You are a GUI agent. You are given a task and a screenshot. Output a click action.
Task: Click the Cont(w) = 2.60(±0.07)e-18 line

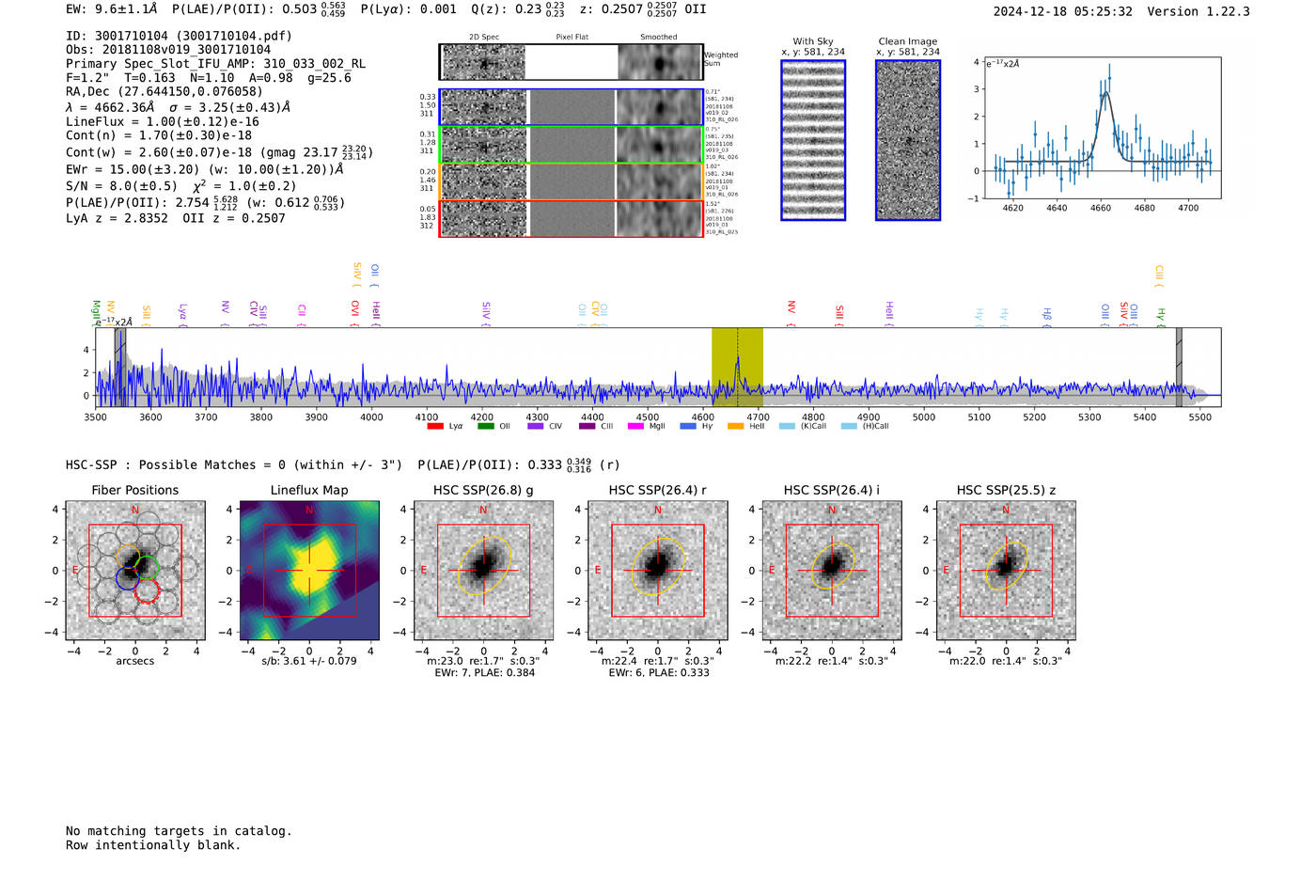(x=219, y=151)
